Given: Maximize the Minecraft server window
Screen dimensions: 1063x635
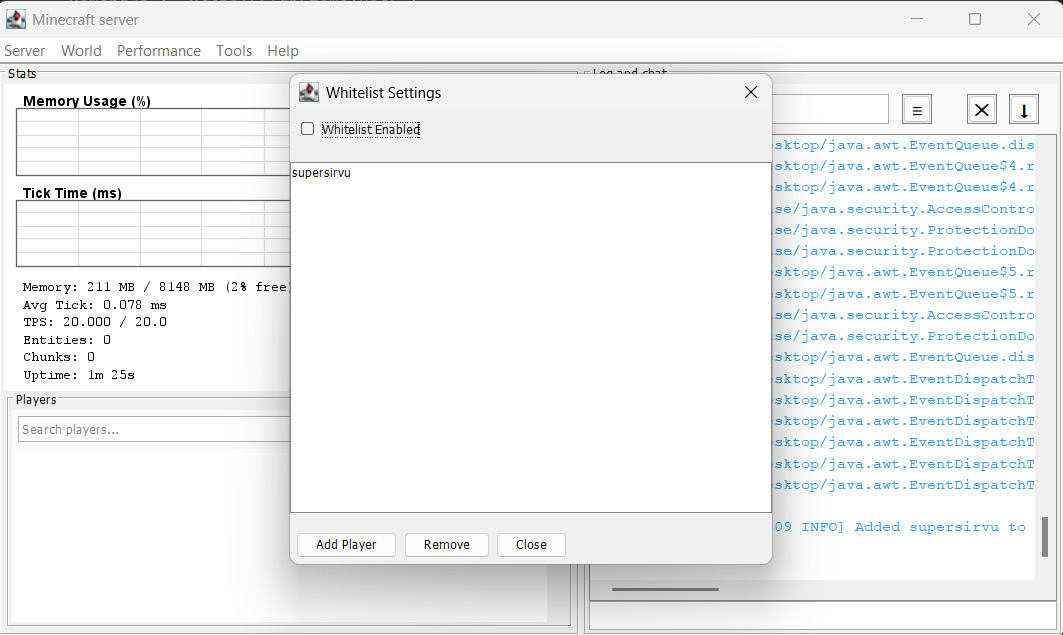Looking at the screenshot, I should click(975, 19).
